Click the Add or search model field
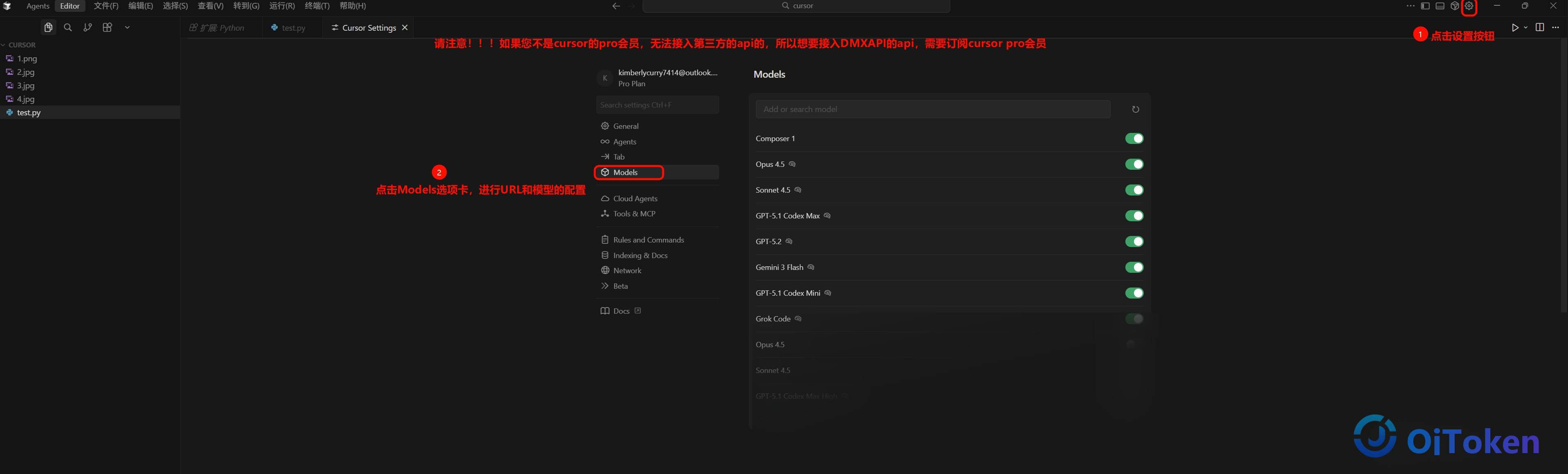This screenshot has height=474, width=1568. pos(933,110)
